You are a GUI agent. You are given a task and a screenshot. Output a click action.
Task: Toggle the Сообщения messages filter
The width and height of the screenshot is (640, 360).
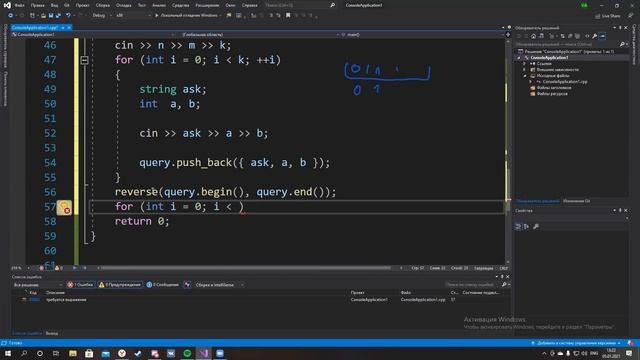pyautogui.click(x=162, y=284)
